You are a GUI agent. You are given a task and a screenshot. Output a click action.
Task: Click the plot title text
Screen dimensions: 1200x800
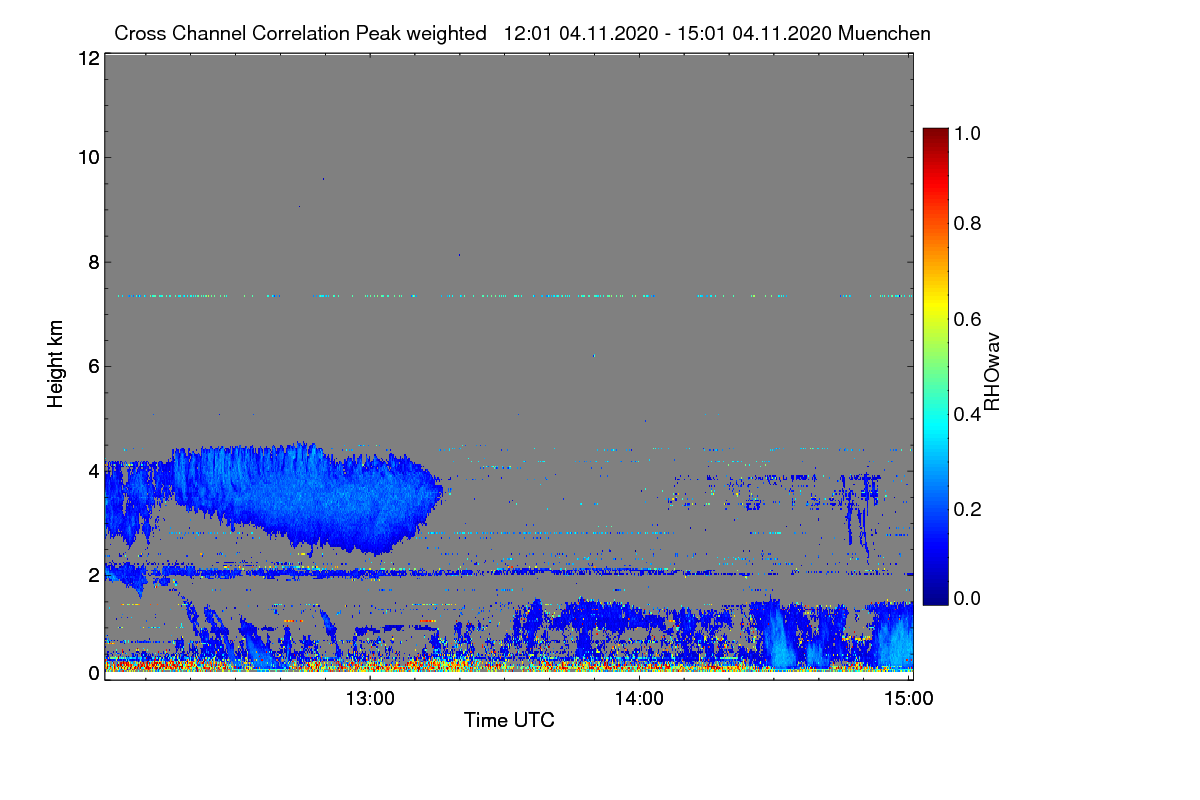click(x=522, y=33)
